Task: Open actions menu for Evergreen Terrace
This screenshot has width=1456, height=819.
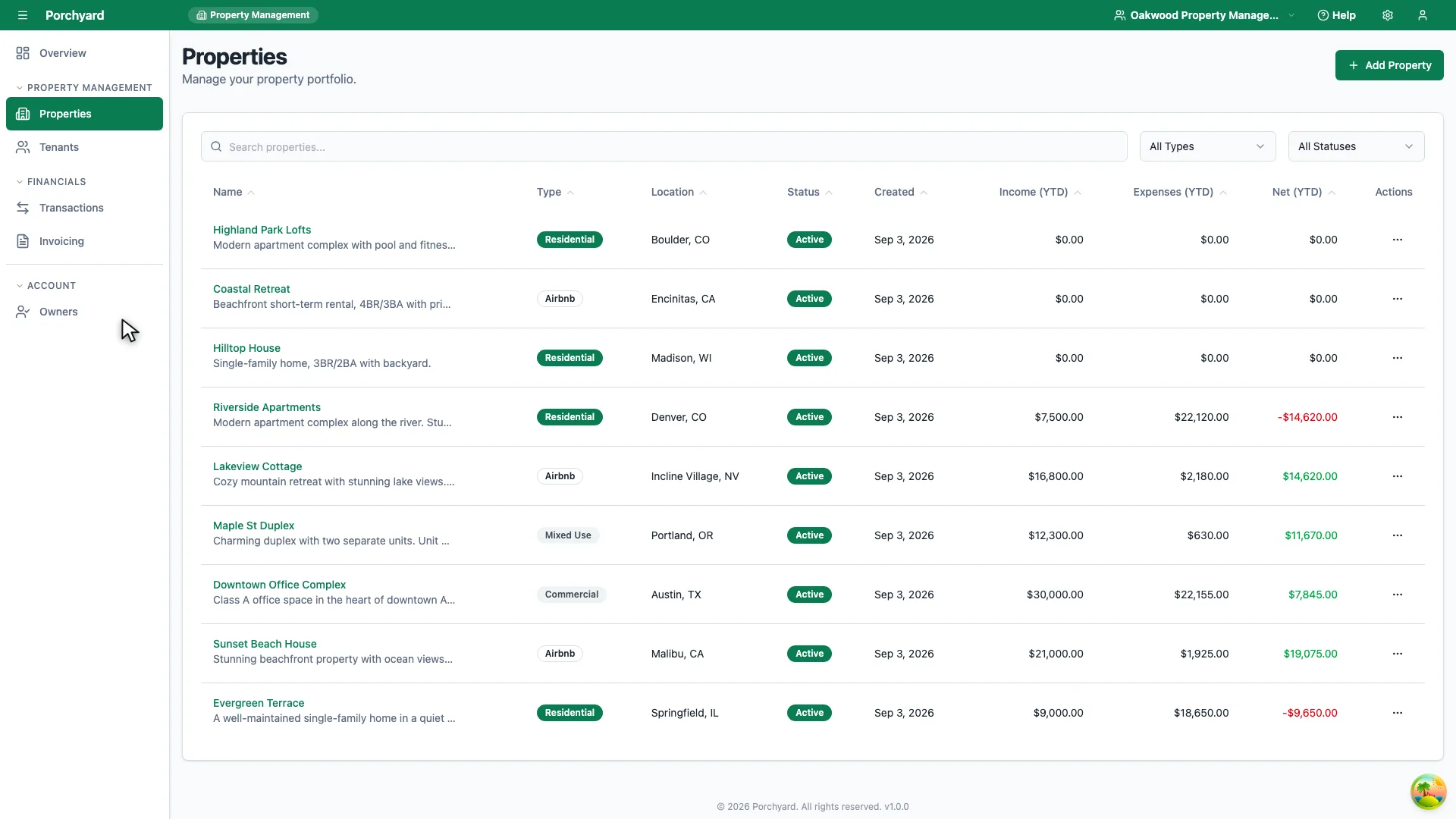Action: tap(1398, 713)
